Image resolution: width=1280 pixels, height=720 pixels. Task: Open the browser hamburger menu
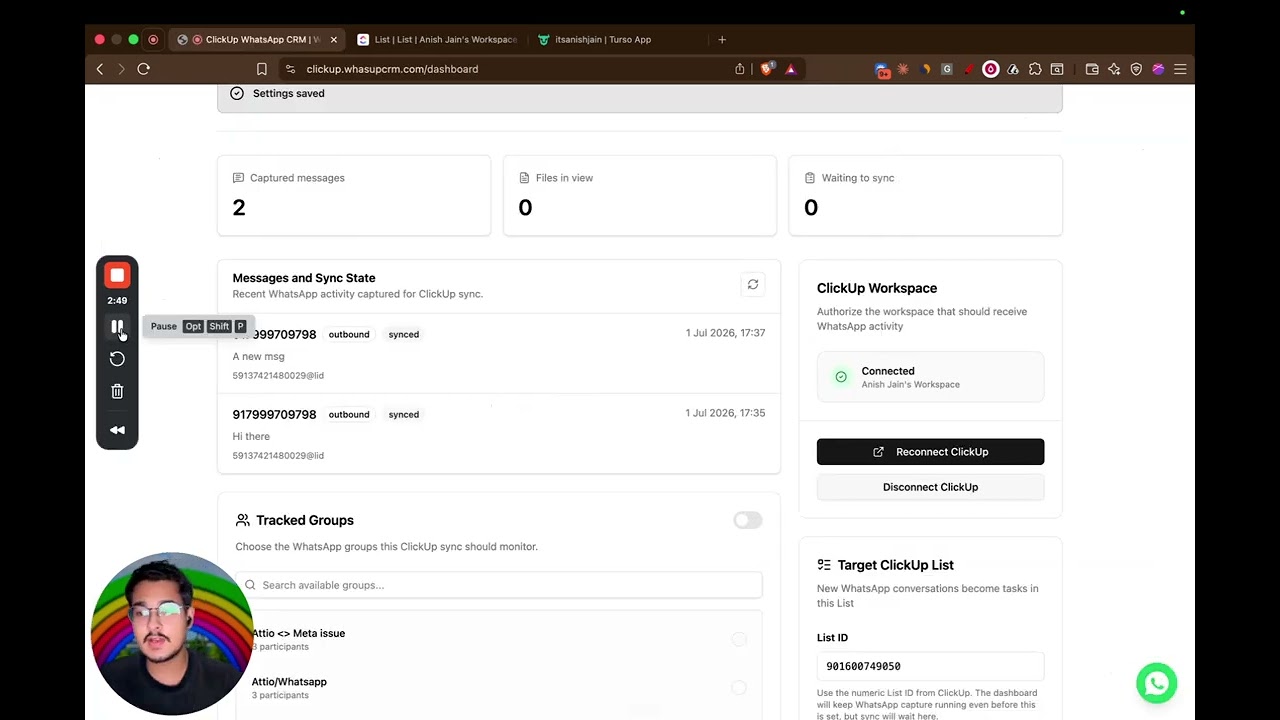[1180, 69]
